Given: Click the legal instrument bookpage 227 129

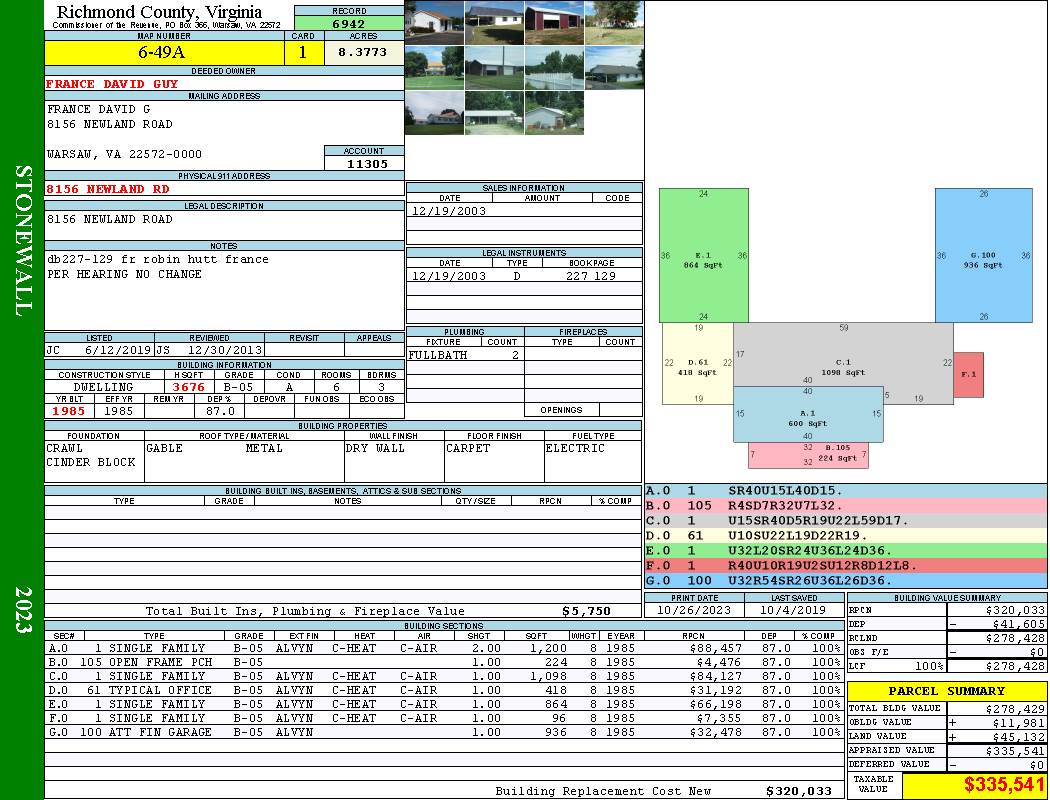Looking at the screenshot, I should click(591, 276).
